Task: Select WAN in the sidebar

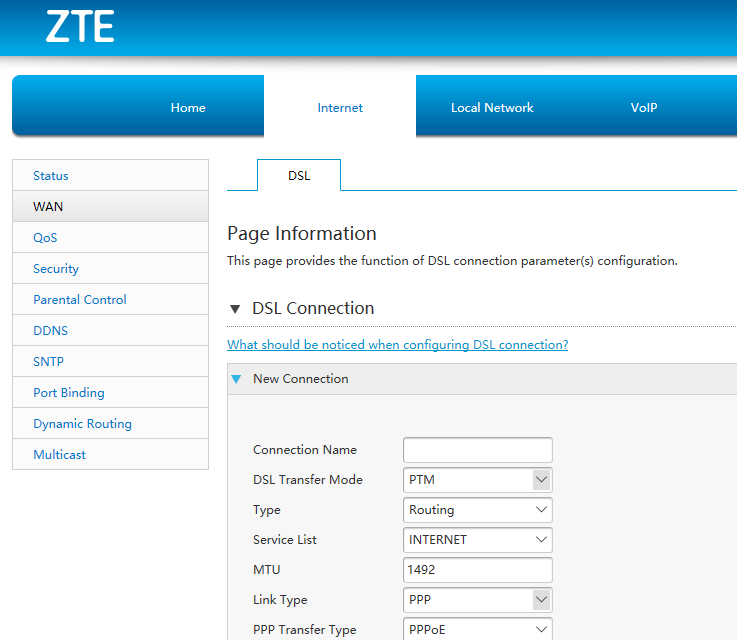Action: click(x=110, y=206)
